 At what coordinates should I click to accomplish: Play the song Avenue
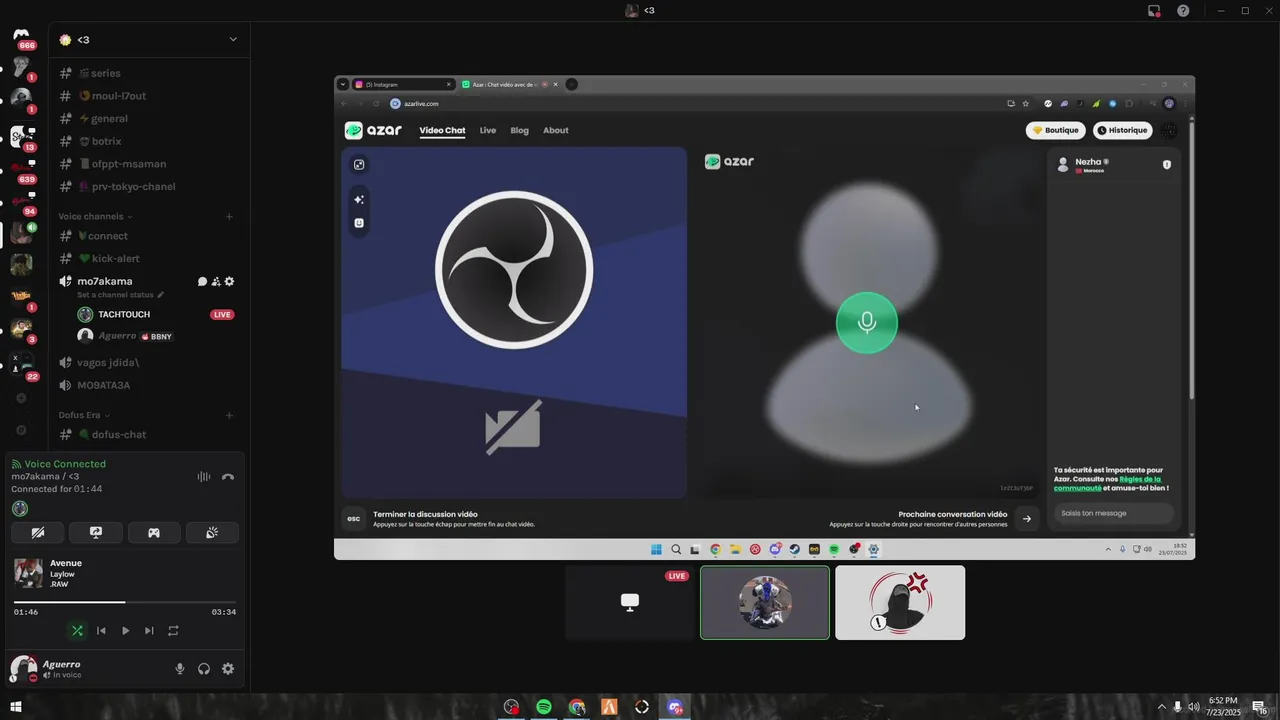click(x=125, y=631)
